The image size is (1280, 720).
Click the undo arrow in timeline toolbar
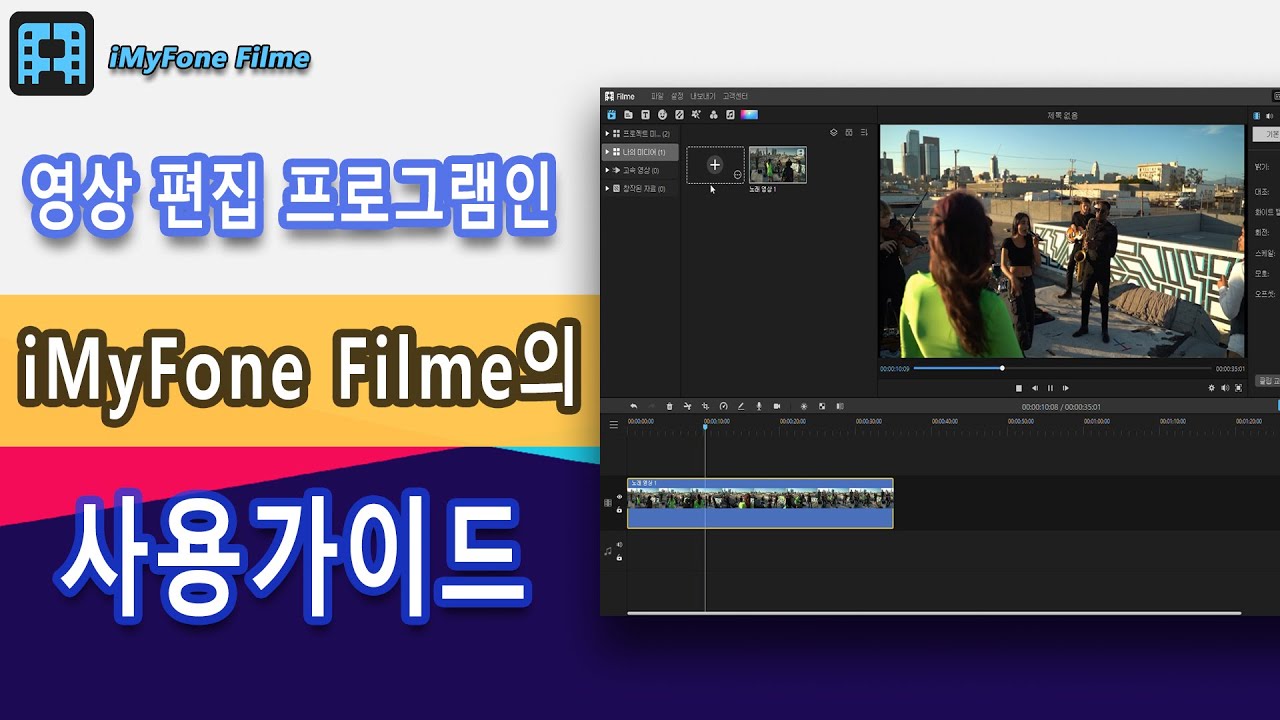coord(633,406)
